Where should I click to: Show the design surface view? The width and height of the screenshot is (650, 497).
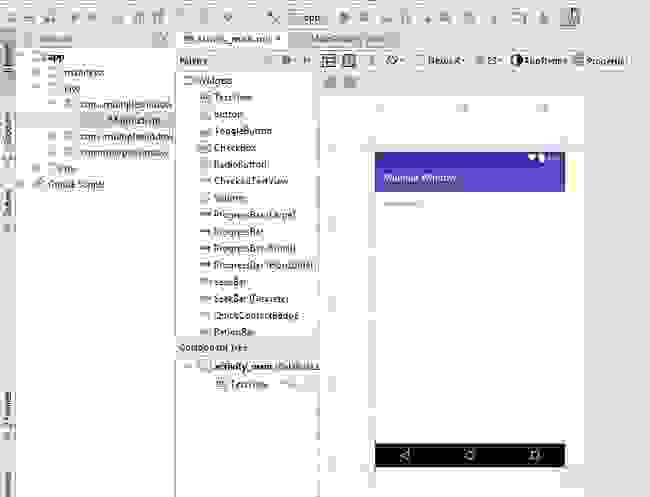[x=328, y=61]
